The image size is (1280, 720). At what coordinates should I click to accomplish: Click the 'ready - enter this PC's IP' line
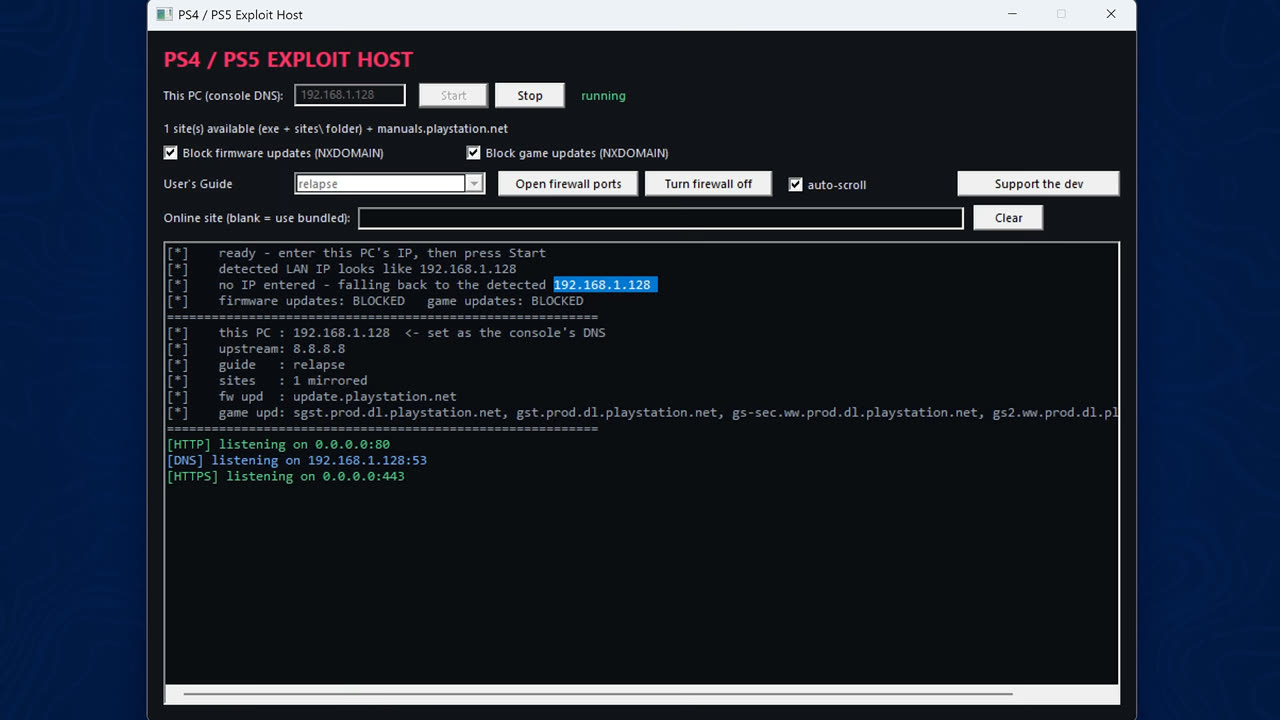pos(356,253)
